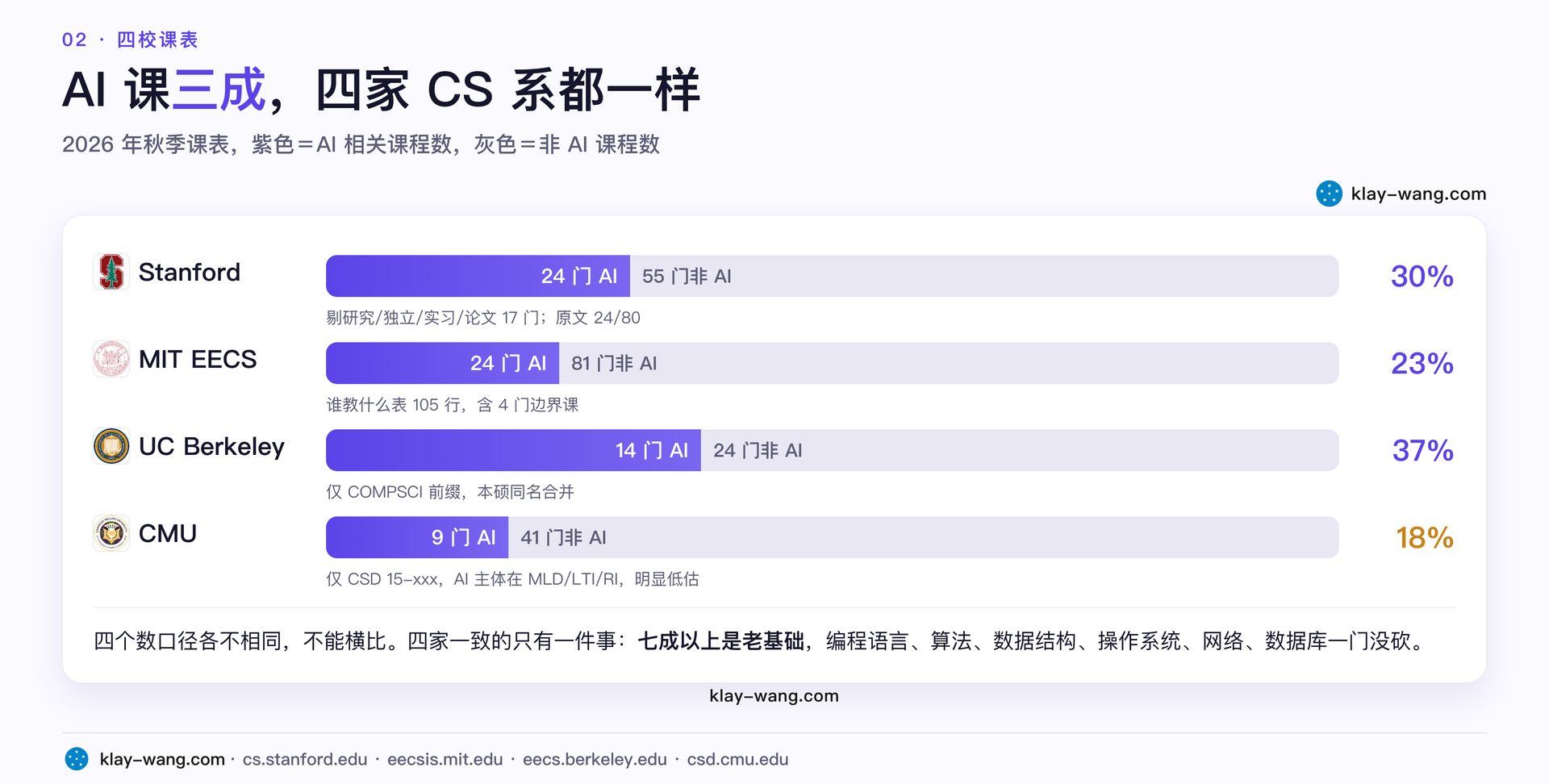
Task: Open csd.cmu.edu source link
Action: click(737, 759)
